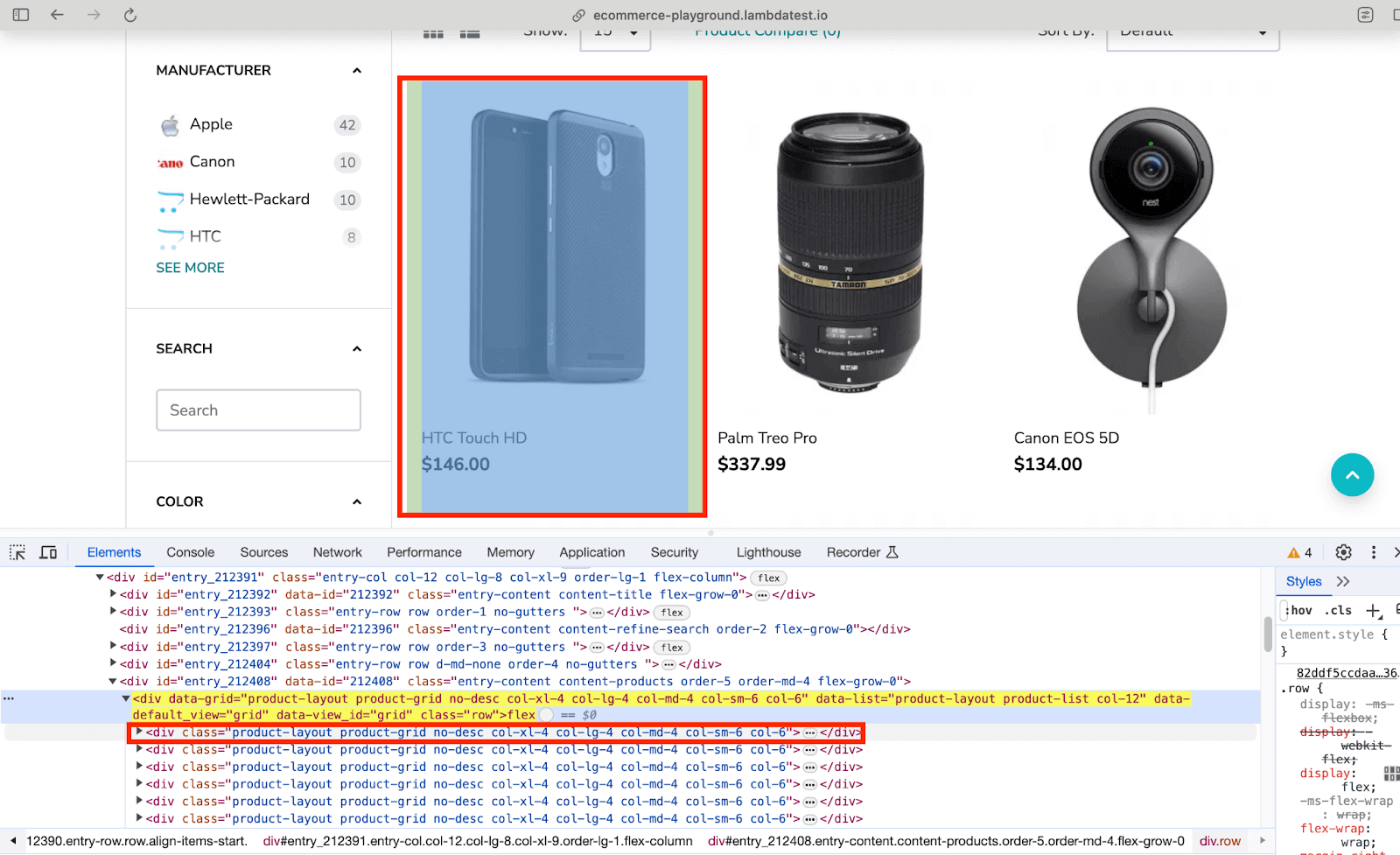Open the 82ddf5ccdaa stylesheet source link

tap(1347, 673)
